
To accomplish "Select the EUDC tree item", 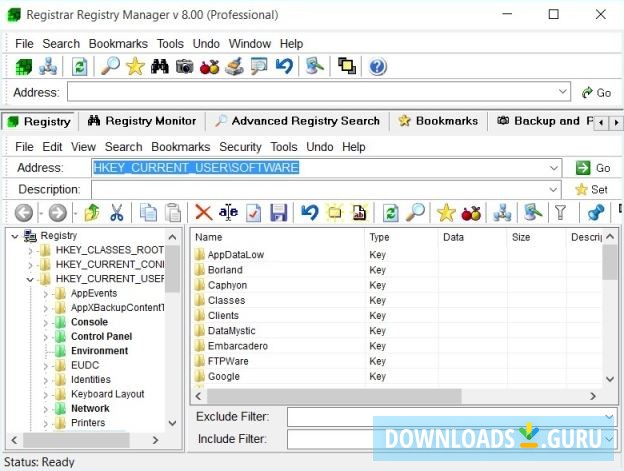I will 85,365.
